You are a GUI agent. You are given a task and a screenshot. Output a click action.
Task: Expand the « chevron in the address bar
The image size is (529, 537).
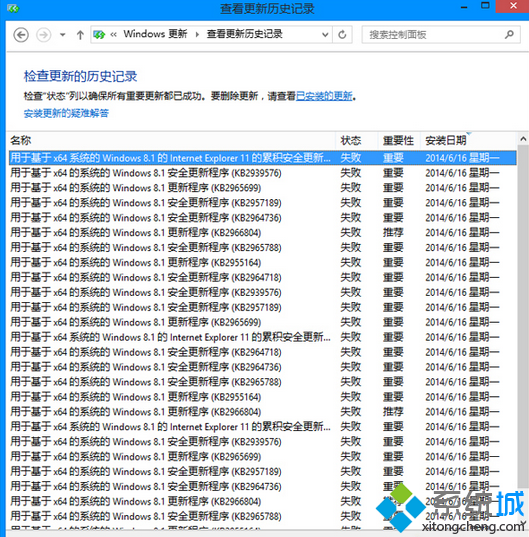[114, 34]
